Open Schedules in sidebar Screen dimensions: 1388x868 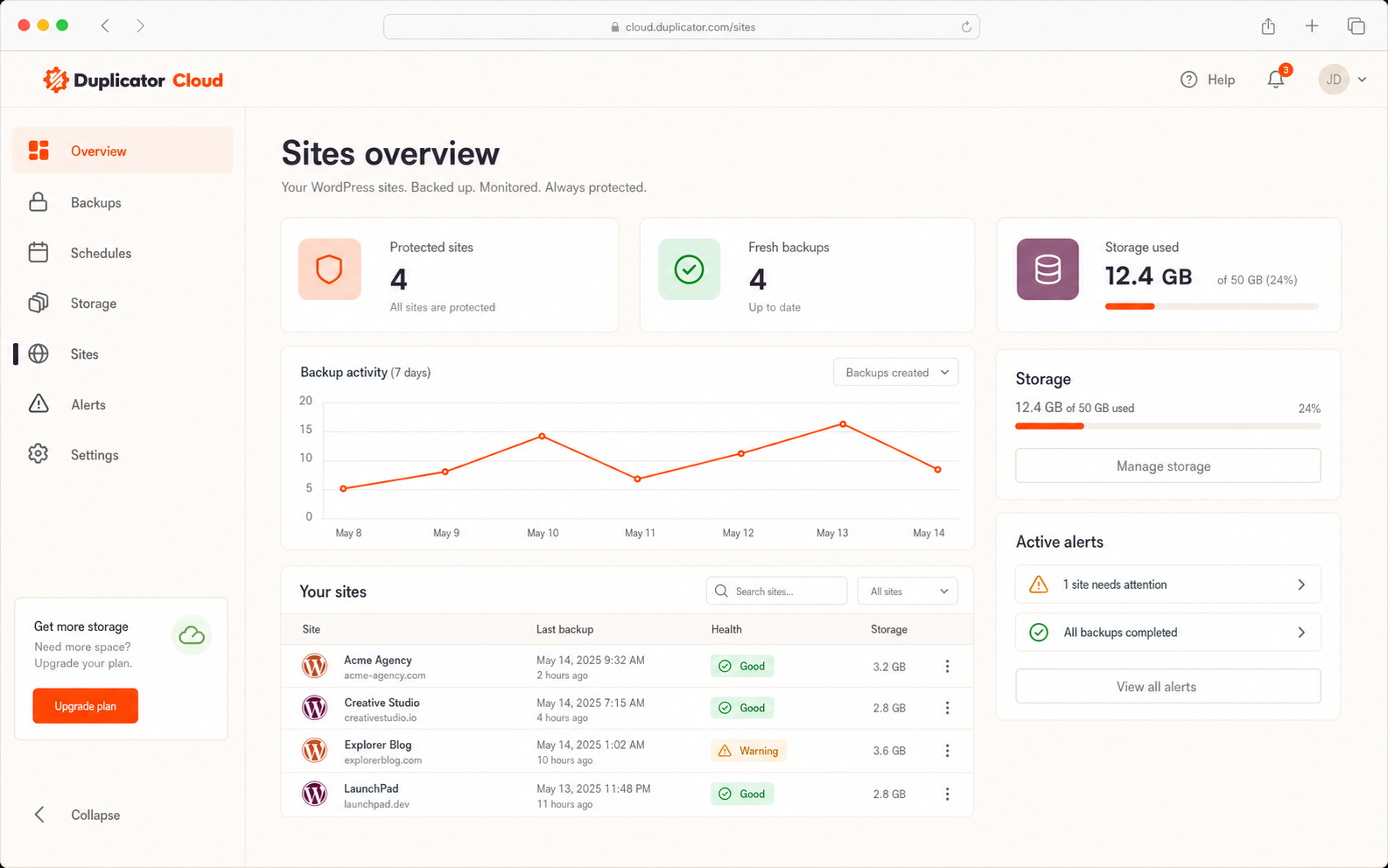[x=123, y=253]
